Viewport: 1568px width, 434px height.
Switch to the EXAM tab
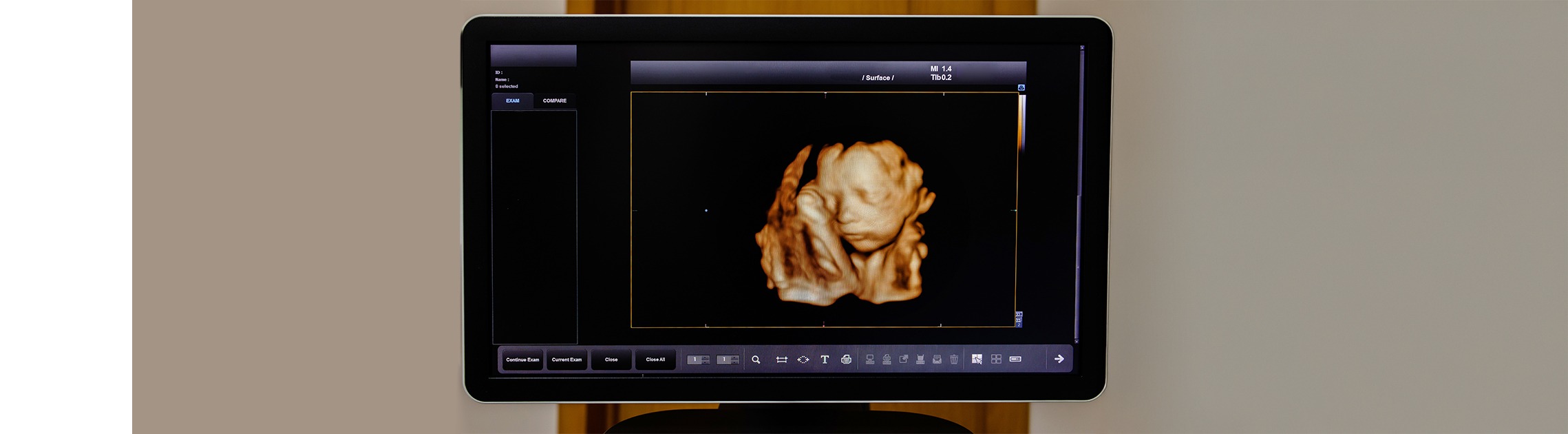(513, 101)
